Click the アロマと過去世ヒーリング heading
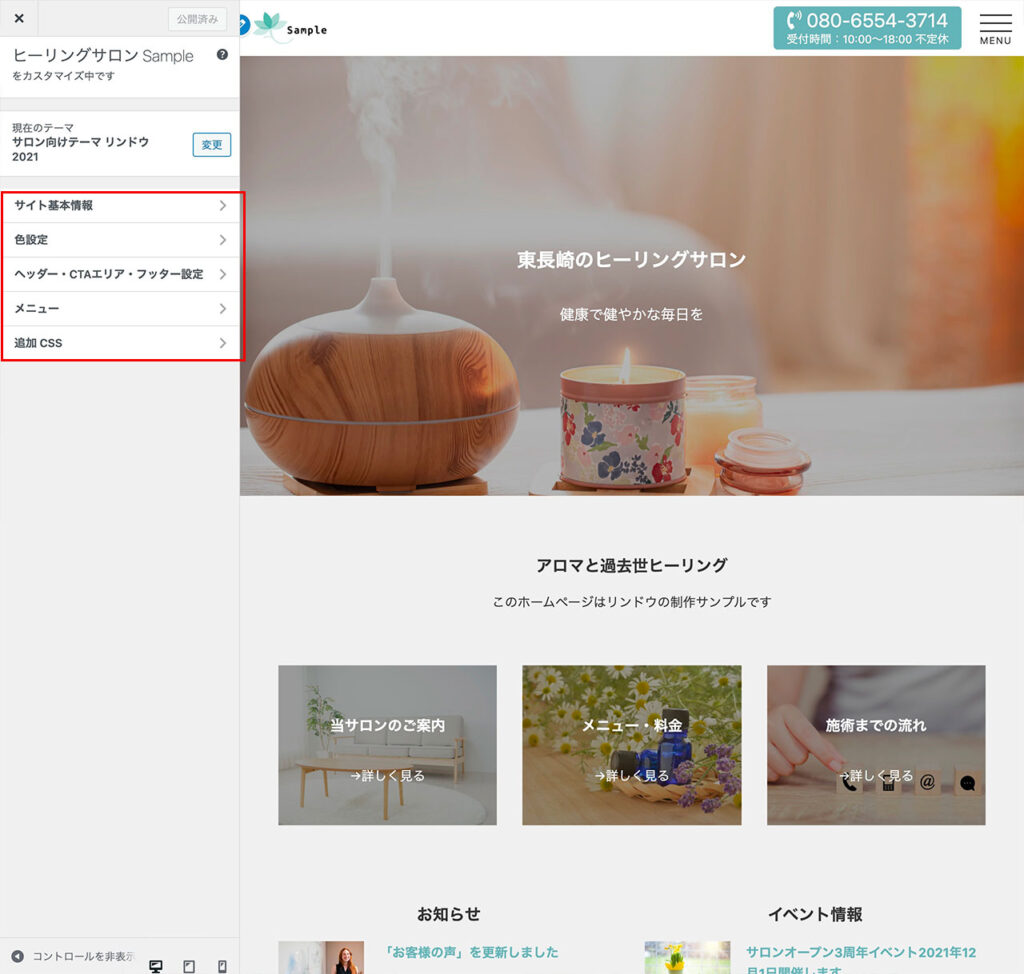Viewport: 1024px width, 974px height. [x=632, y=565]
